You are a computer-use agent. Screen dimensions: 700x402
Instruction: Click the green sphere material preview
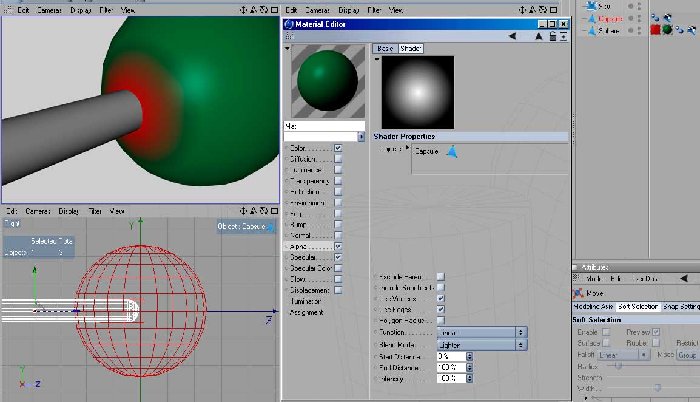click(328, 81)
